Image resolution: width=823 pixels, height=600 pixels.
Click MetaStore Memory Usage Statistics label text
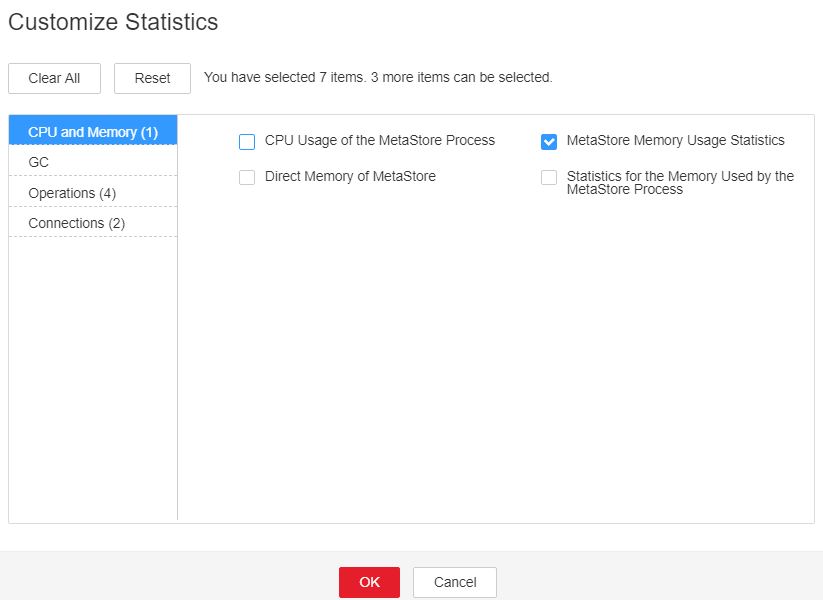coord(676,141)
